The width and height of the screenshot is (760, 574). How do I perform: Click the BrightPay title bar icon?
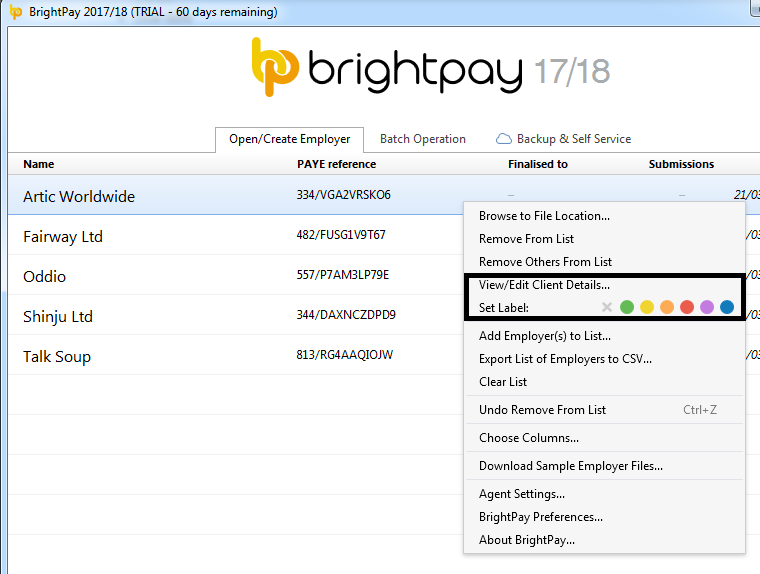16,12
